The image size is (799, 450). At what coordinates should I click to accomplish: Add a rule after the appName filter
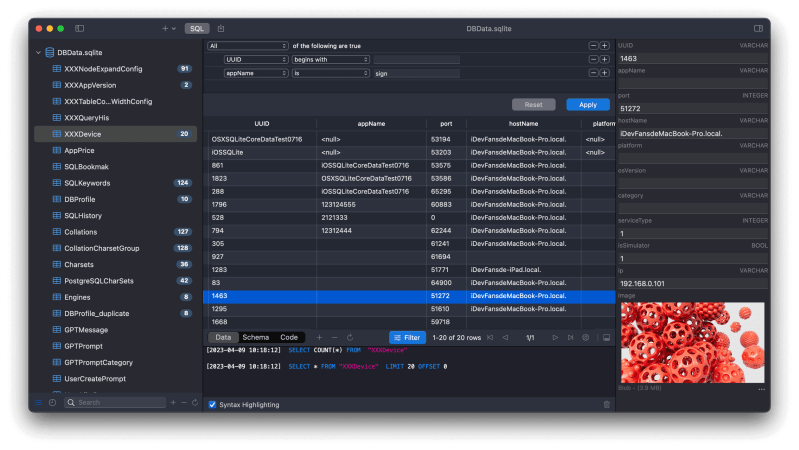pyautogui.click(x=604, y=73)
